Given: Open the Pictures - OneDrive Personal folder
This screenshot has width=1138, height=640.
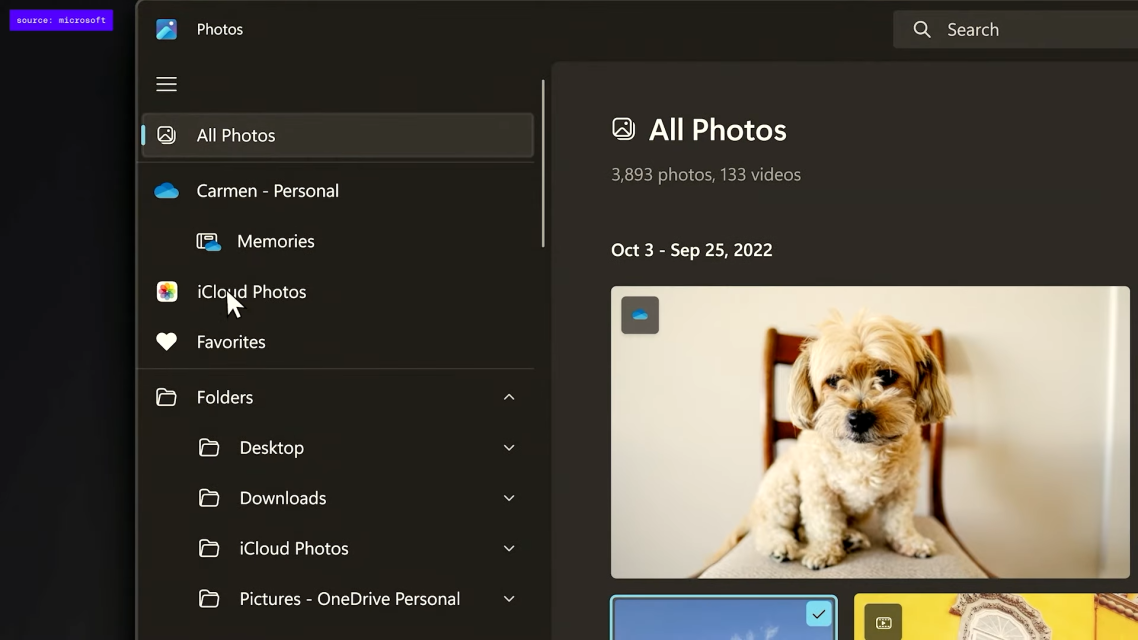Looking at the screenshot, I should click(x=349, y=599).
